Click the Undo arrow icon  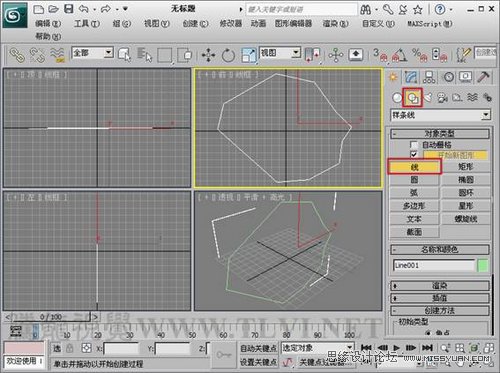[83, 9]
